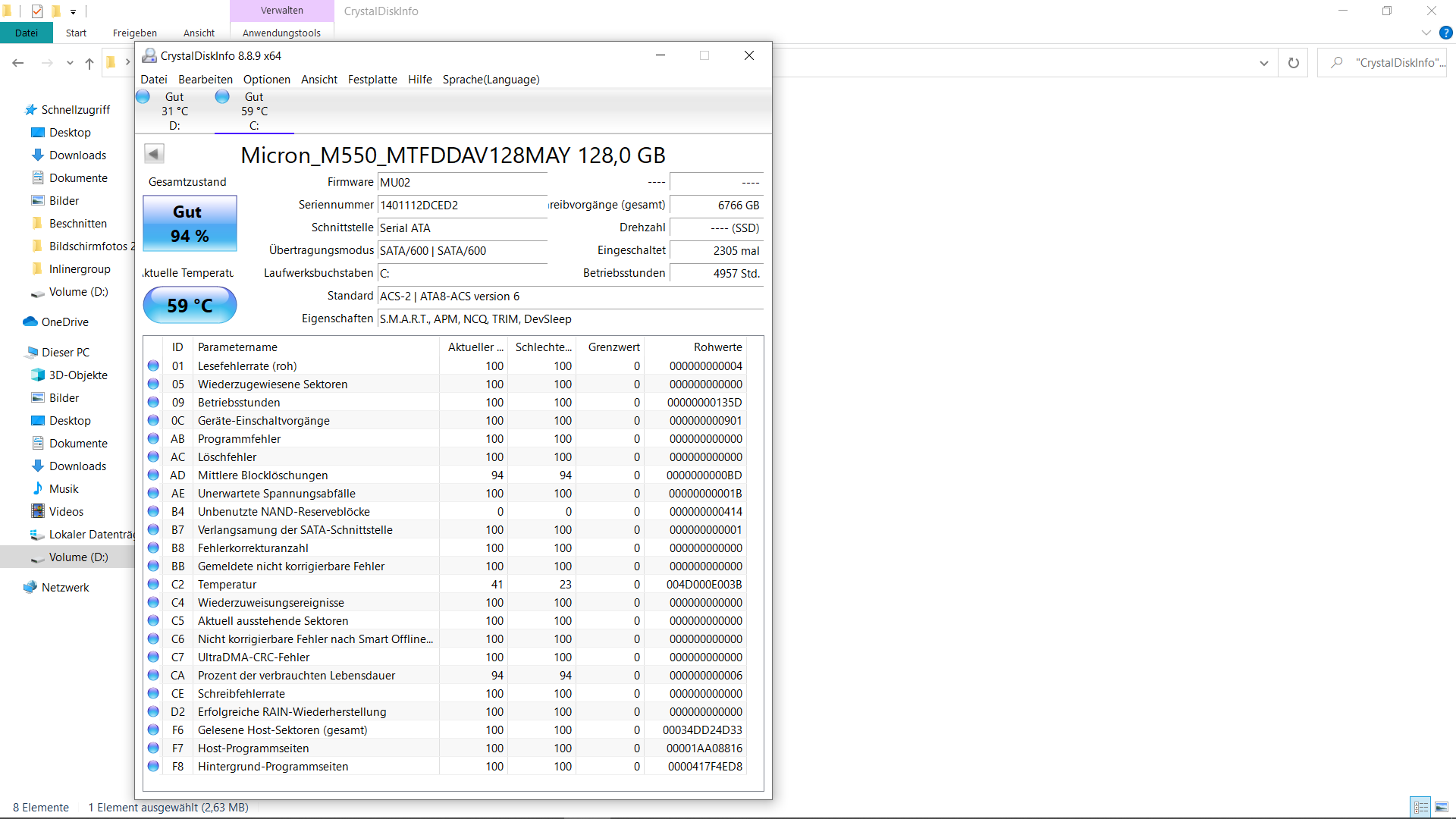Click status orb for Lesefehlerrate row
Viewport: 1456px width, 819px height.
153,366
